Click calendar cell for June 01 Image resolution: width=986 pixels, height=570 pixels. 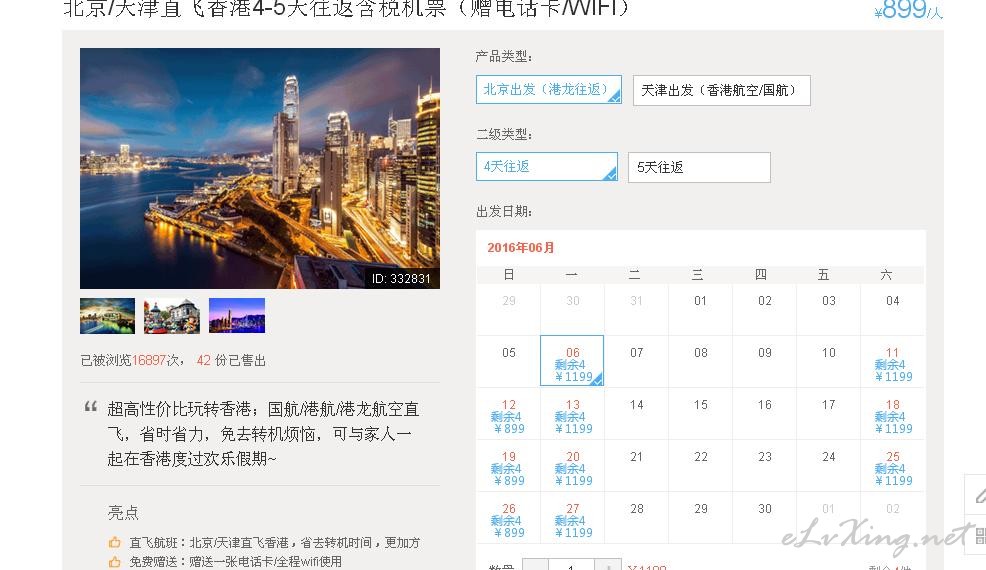pyautogui.click(x=701, y=309)
